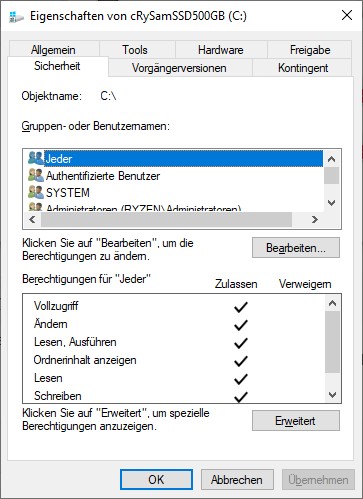This screenshot has width=363, height=499.
Task: Open the Hardware tab
Action: click(x=221, y=50)
